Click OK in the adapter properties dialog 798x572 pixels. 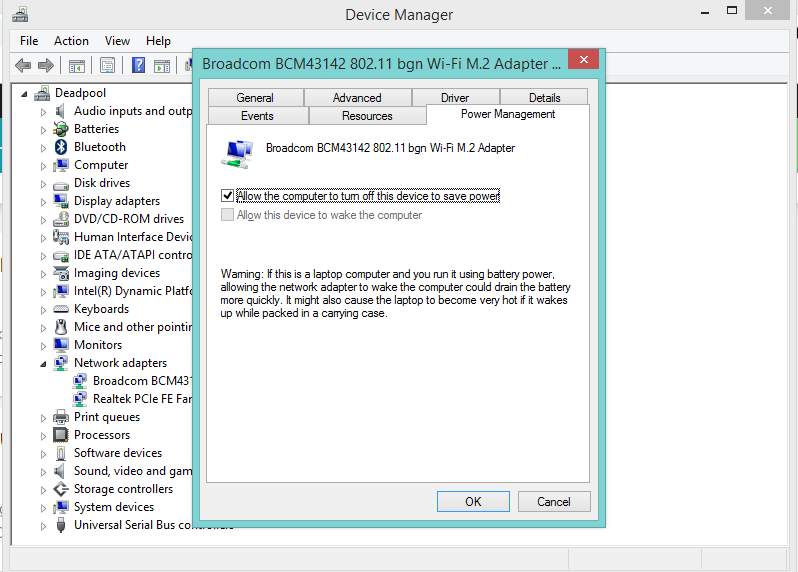[473, 502]
